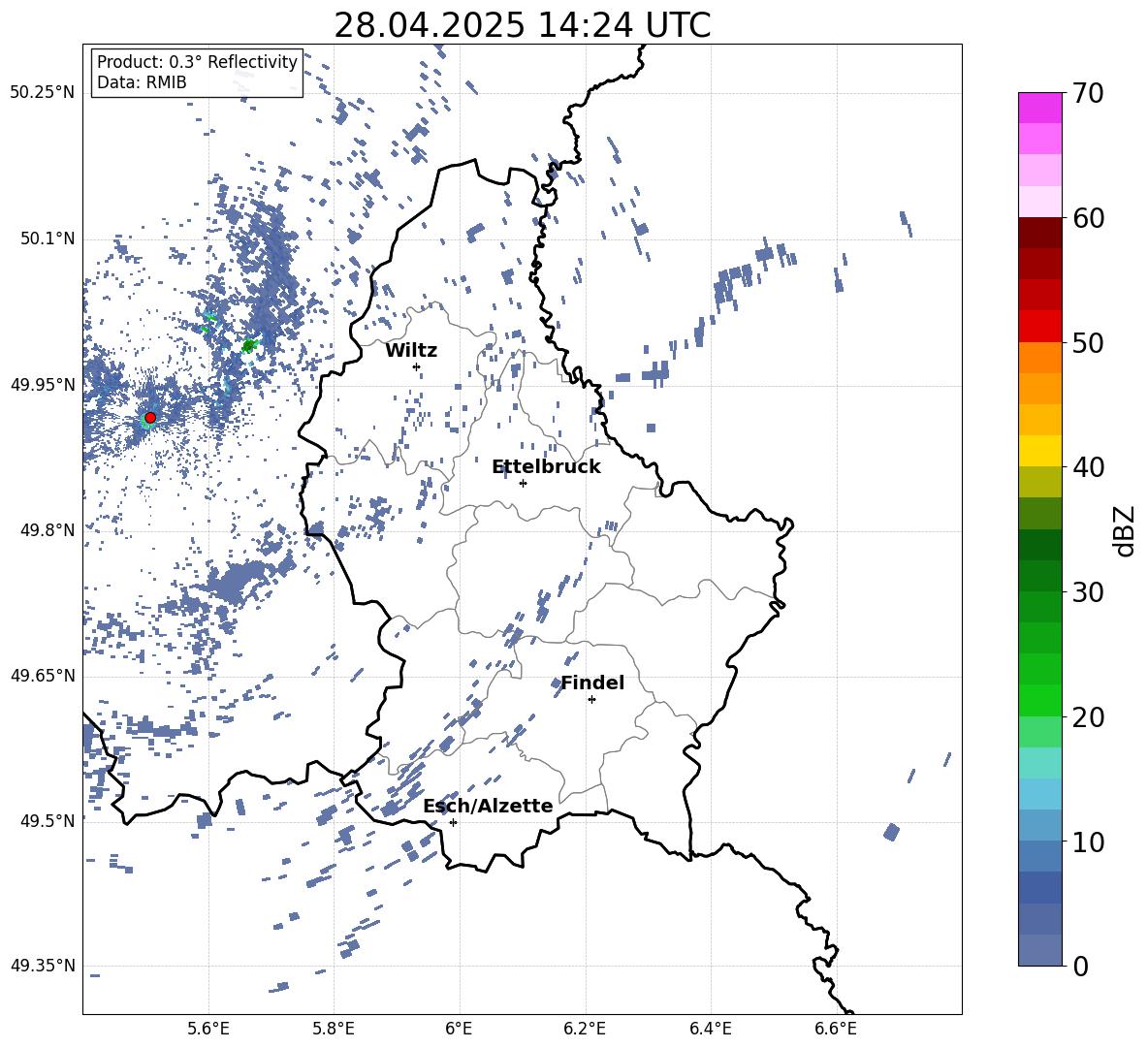Click the 49.35°N latitude label
Image resolution: width=1148 pixels, height=1048 pixels.
[43, 966]
